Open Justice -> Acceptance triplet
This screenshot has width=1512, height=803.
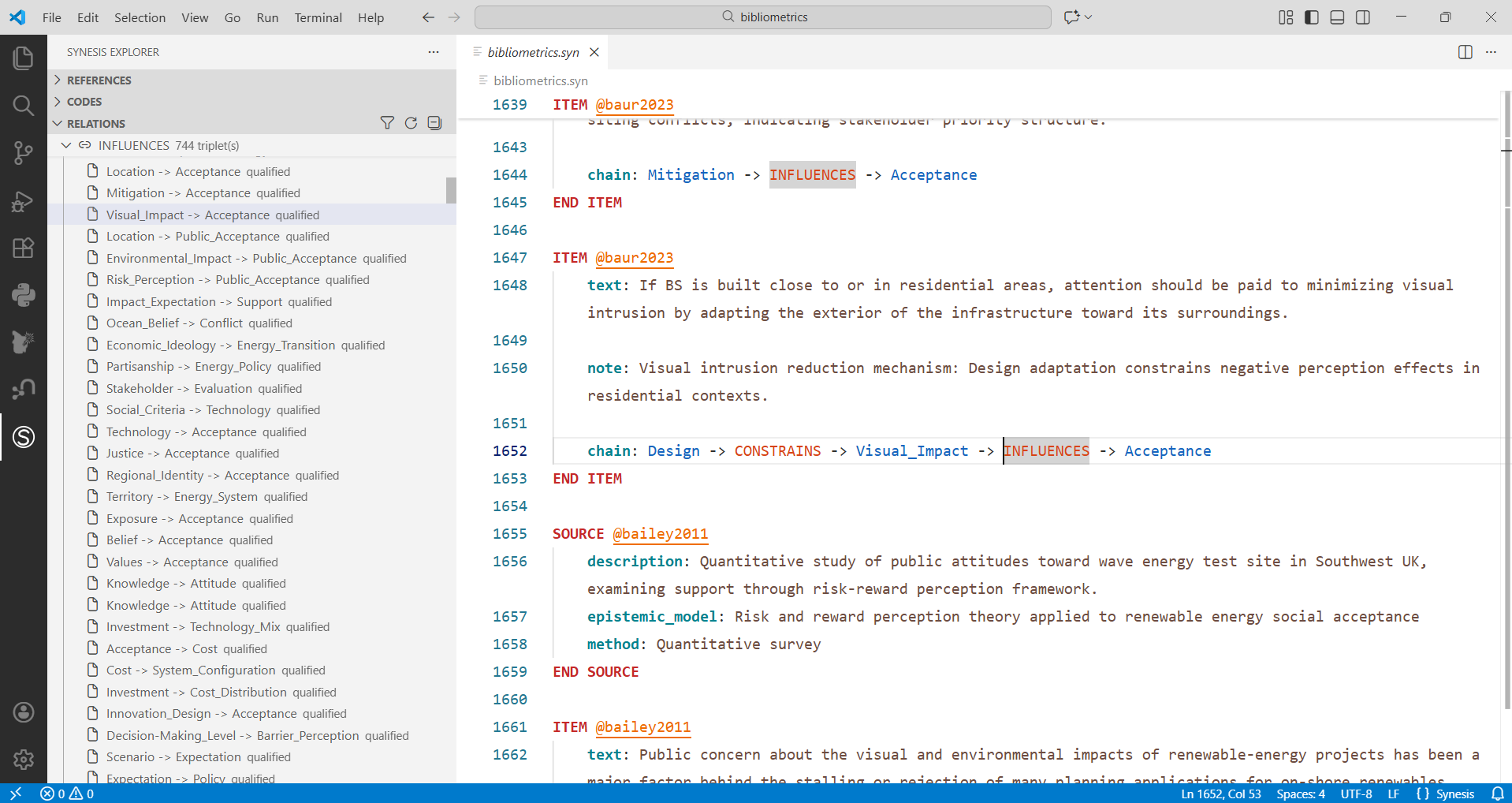pos(251,454)
